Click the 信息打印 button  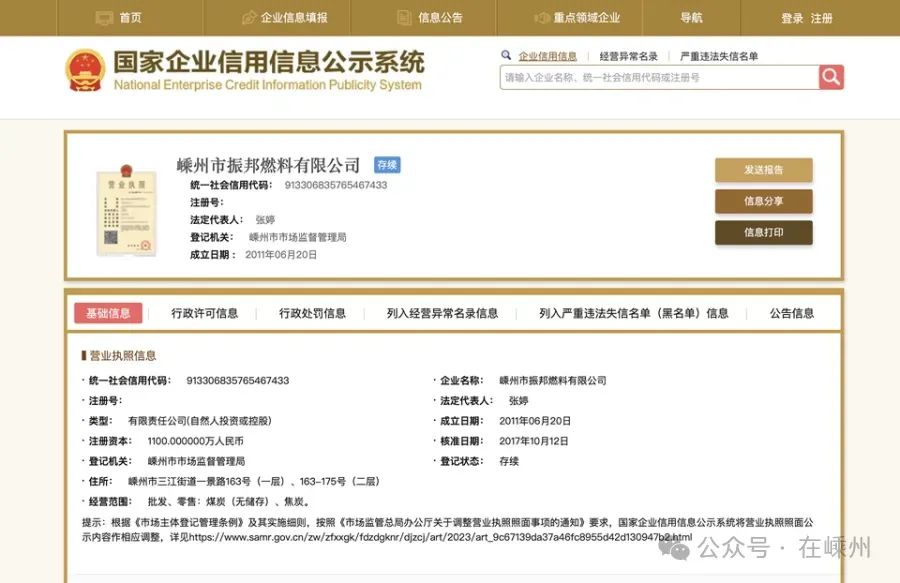point(763,232)
